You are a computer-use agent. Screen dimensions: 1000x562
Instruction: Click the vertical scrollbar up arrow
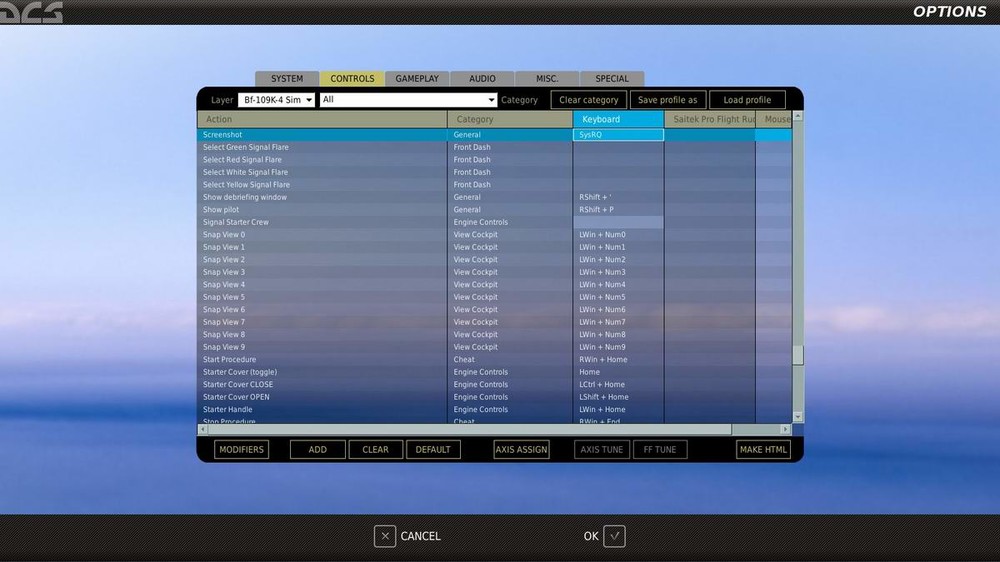click(798, 116)
